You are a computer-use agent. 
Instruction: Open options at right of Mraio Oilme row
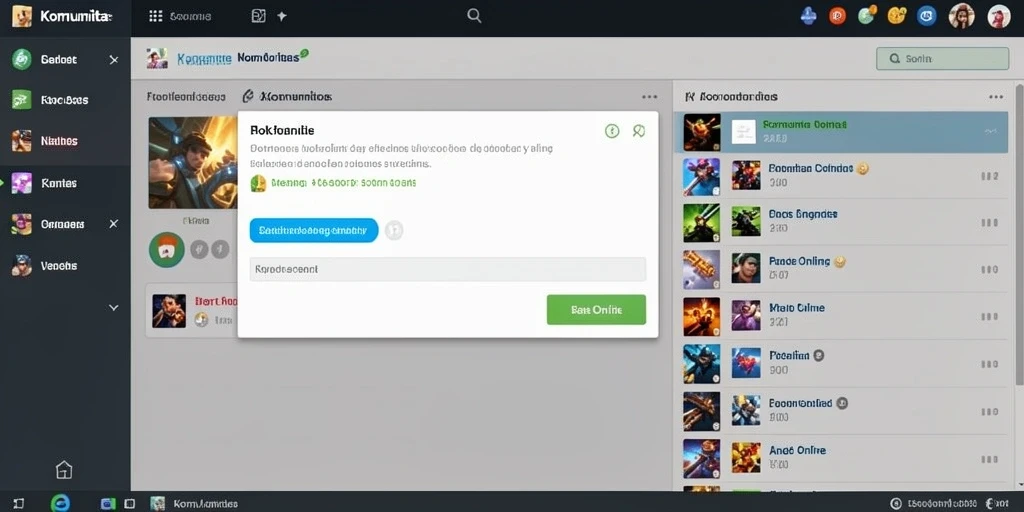[x=989, y=317]
